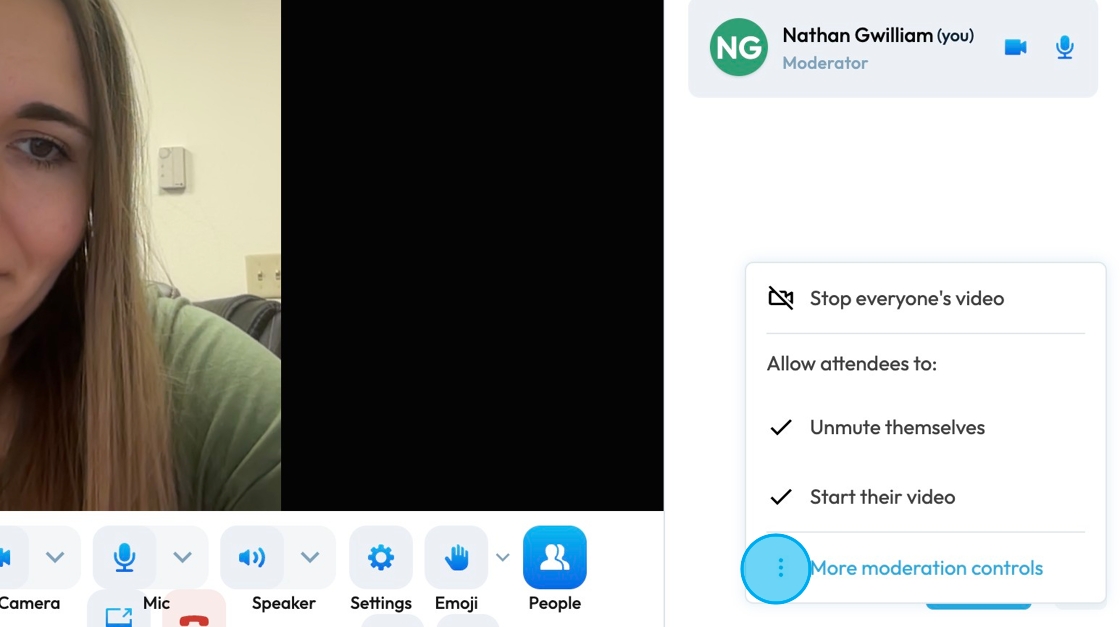Click Nathan Gwilliam's camera icon

pos(1015,47)
